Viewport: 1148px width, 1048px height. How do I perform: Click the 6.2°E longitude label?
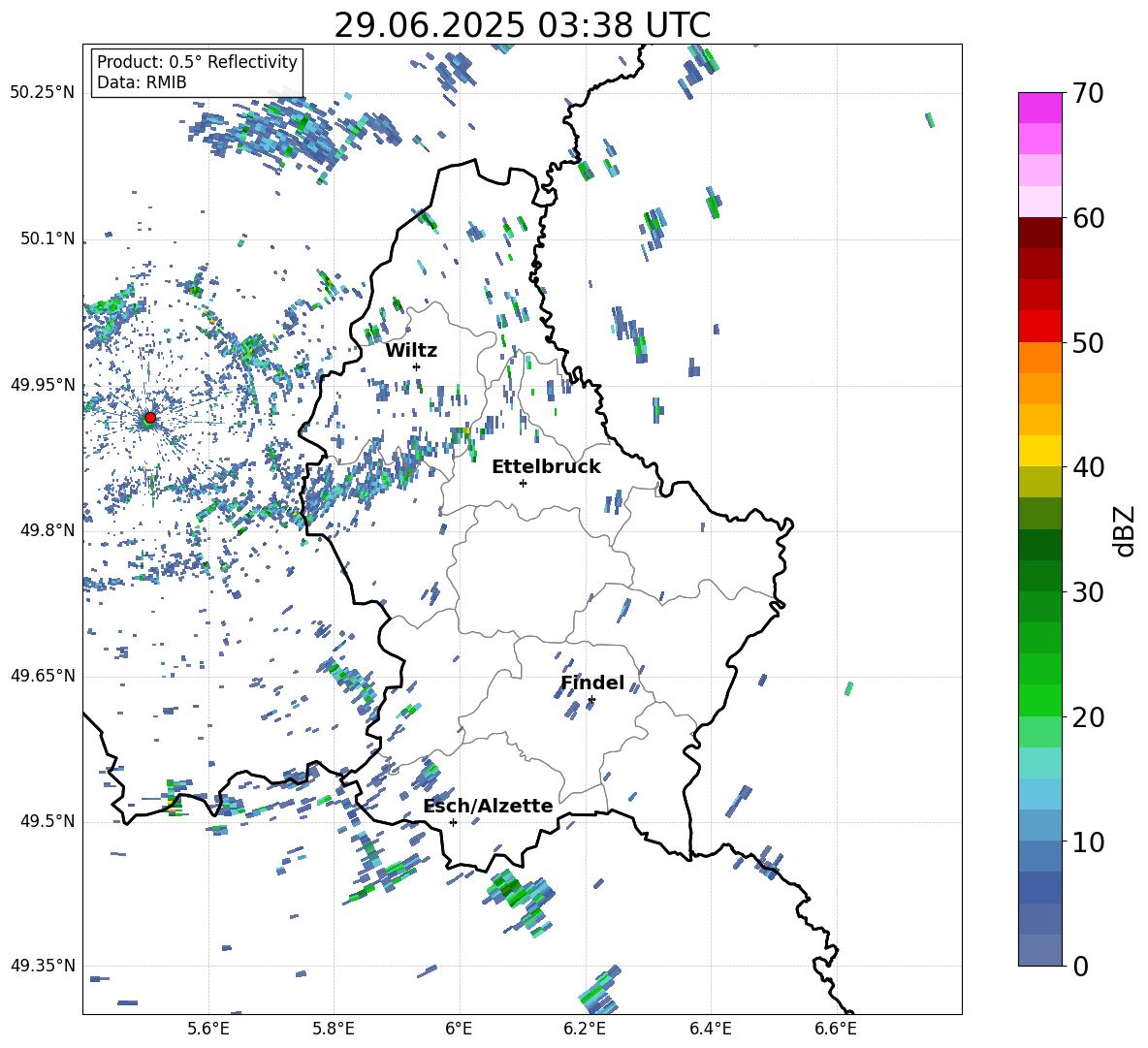pyautogui.click(x=585, y=1029)
